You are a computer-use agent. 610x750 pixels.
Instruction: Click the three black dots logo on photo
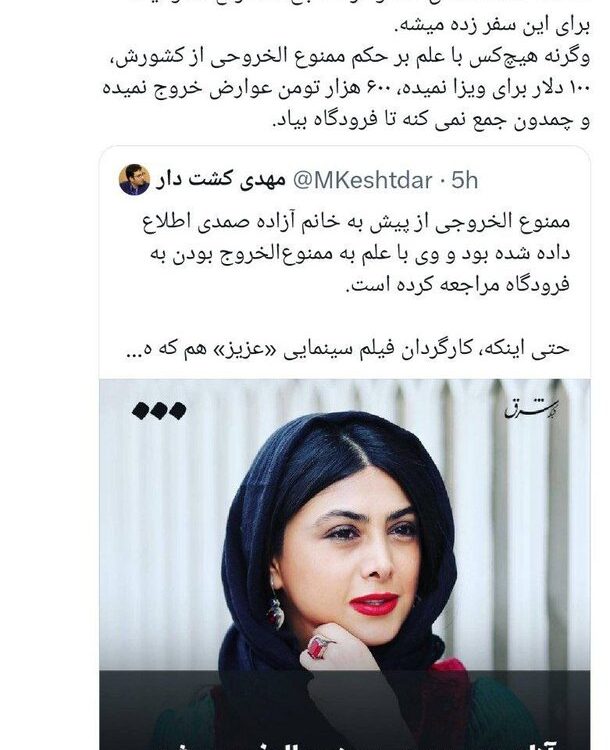[x=159, y=410]
